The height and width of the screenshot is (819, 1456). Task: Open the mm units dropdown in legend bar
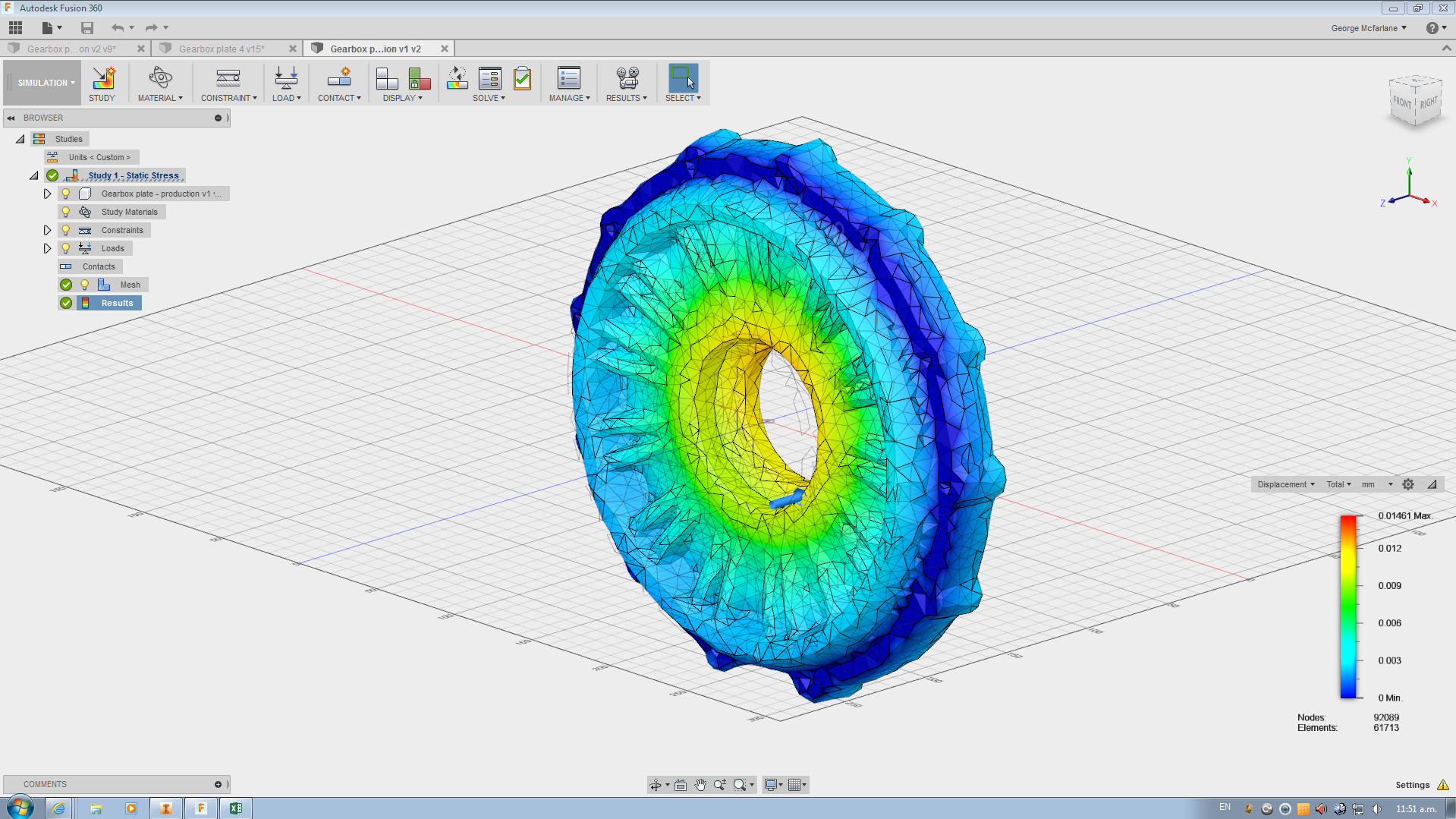click(x=1376, y=484)
